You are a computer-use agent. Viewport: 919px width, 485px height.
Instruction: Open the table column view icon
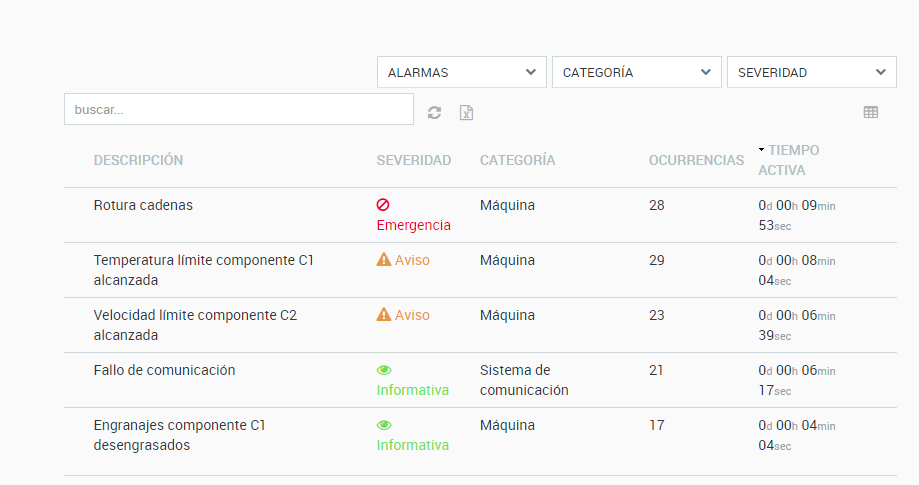pos(870,113)
